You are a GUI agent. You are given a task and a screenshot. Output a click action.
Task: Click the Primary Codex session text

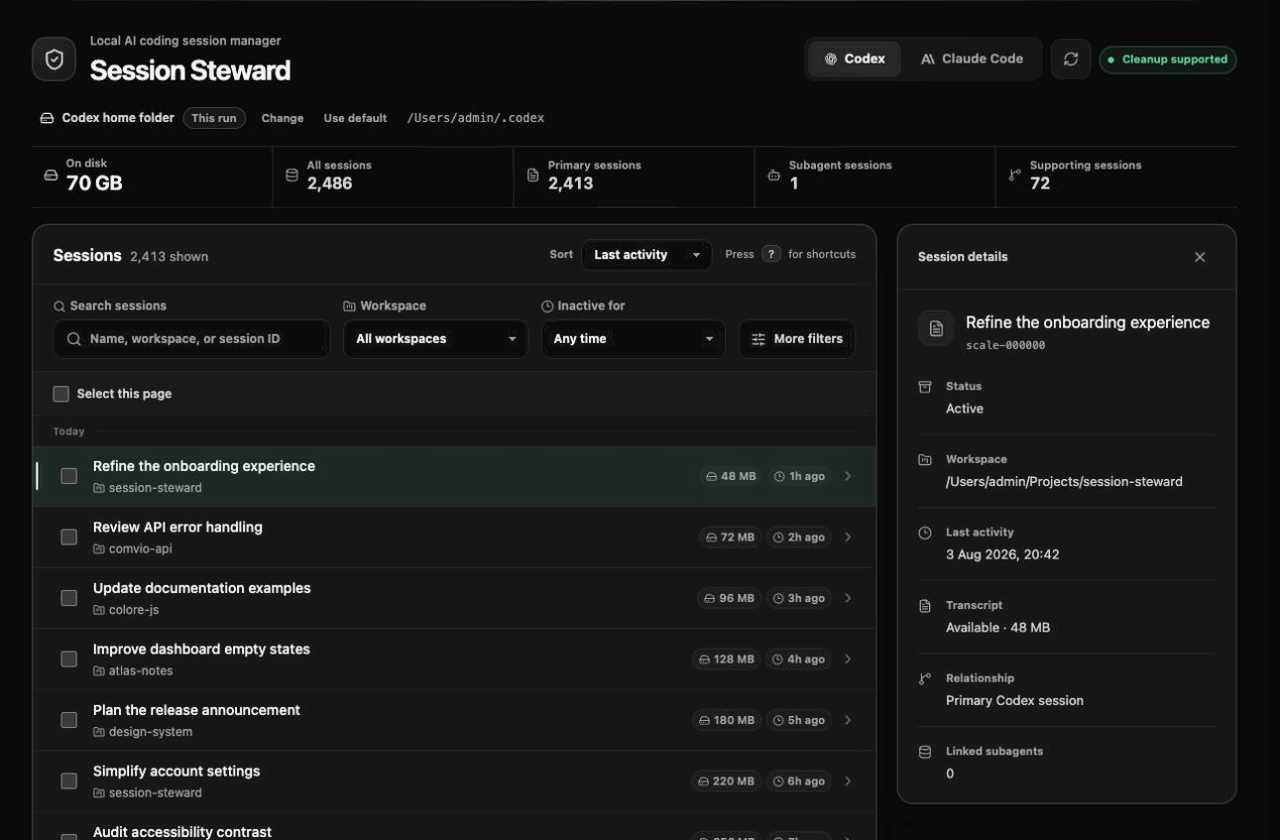click(1015, 701)
